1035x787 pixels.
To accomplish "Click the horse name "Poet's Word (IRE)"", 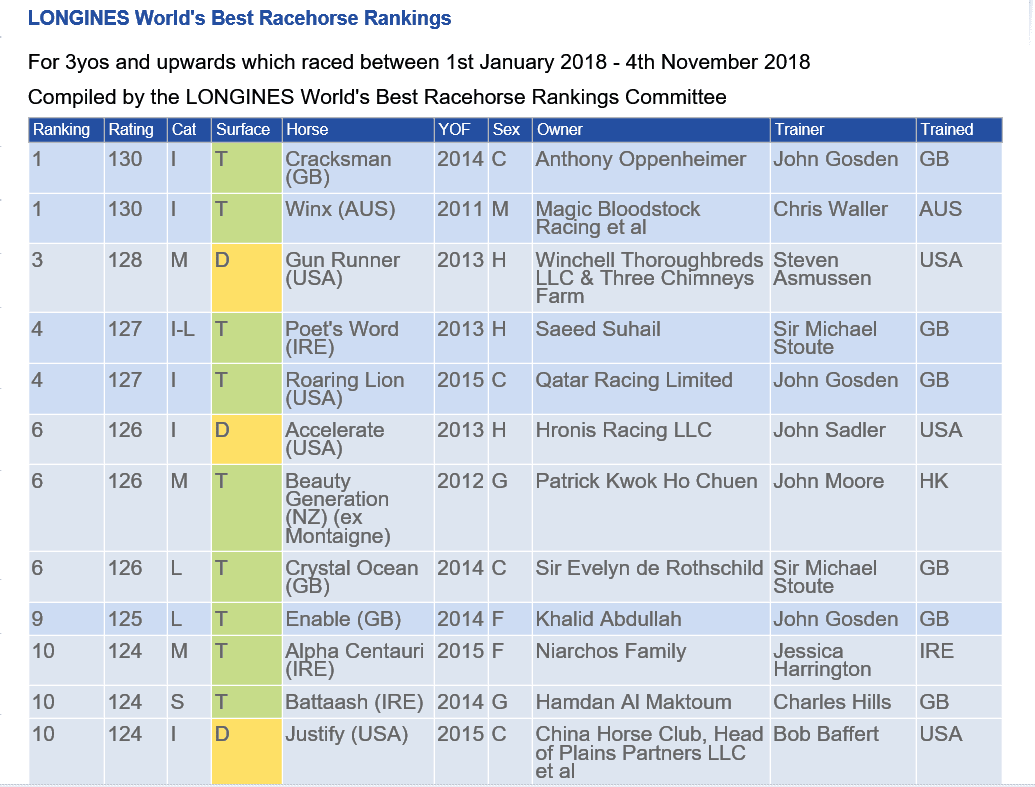I will (x=341, y=337).
